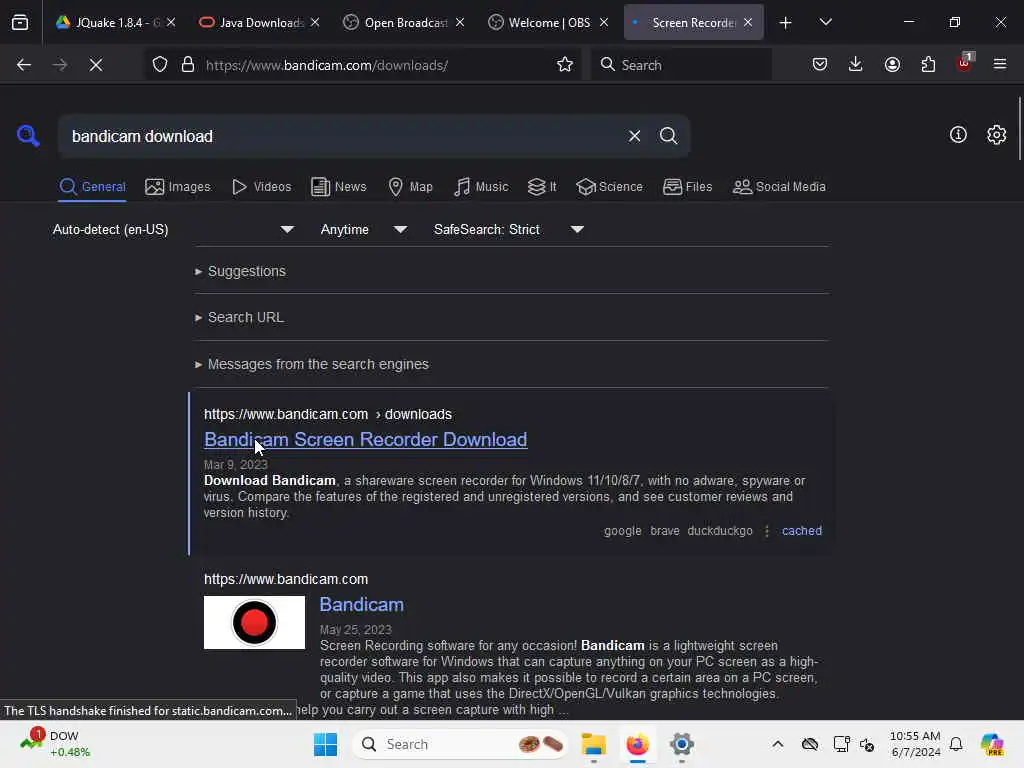
Task: Select Social Media search category
Action: tap(778, 187)
